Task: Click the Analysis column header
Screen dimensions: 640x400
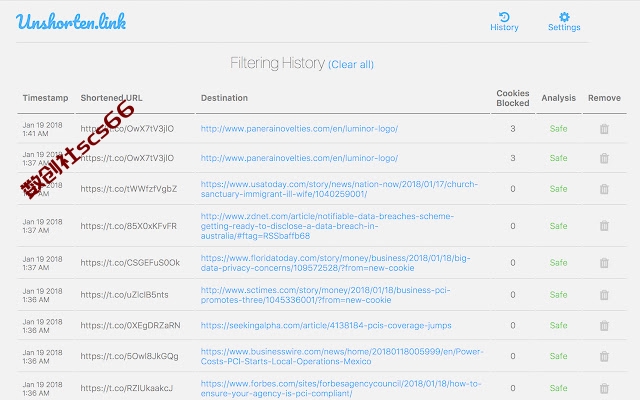Action: [x=558, y=98]
